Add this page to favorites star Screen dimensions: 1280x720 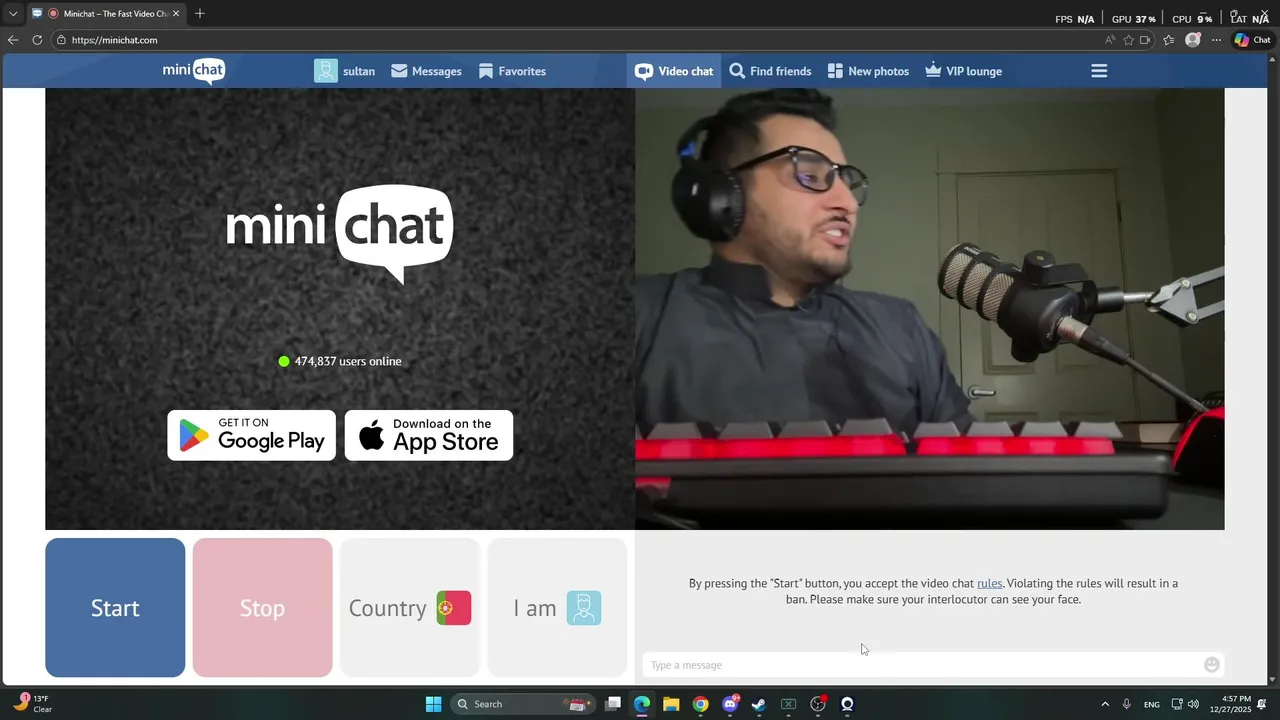point(1128,40)
